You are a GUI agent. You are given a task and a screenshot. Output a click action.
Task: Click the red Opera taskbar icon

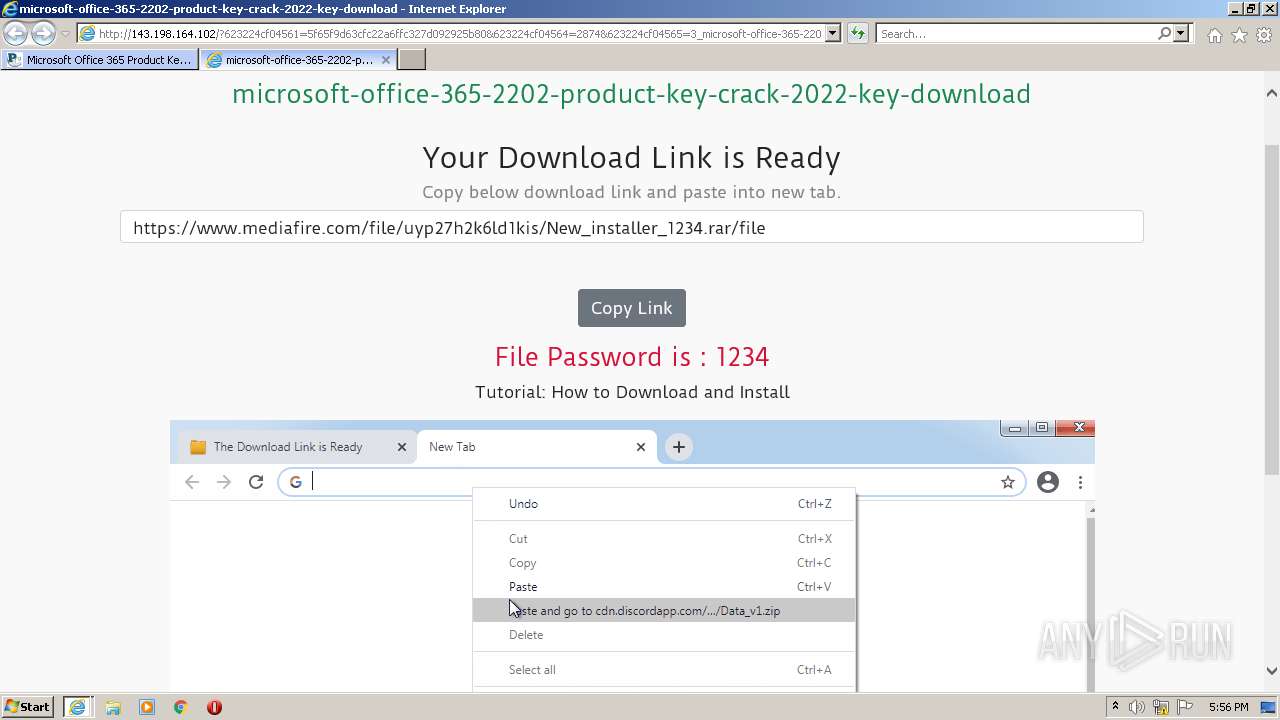tap(214, 707)
